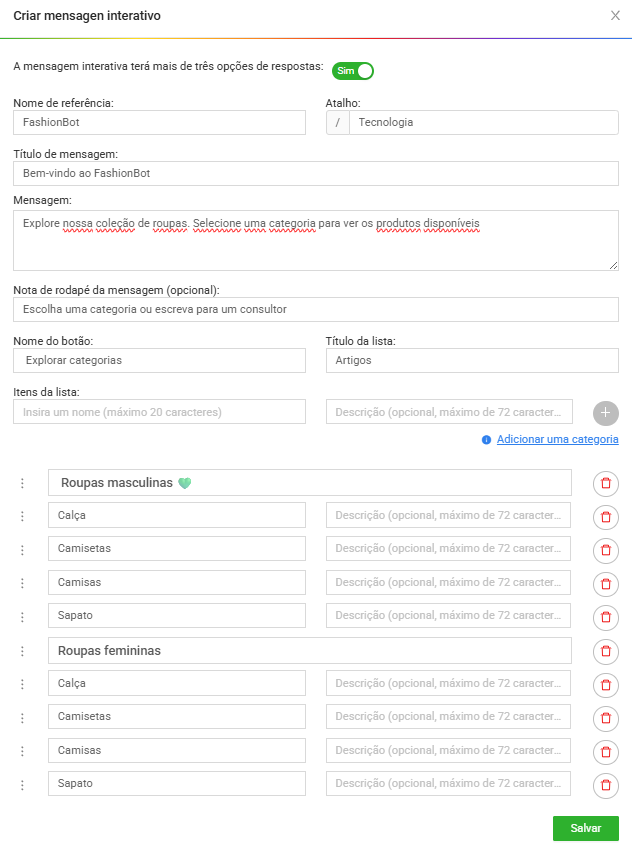This screenshot has height=847, width=632.
Task: Click the Mensagem text area resize handle
Action: [x=613, y=265]
